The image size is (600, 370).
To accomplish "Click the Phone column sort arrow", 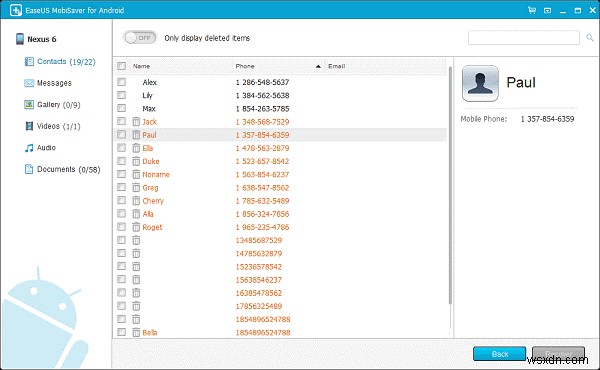I will 318,66.
